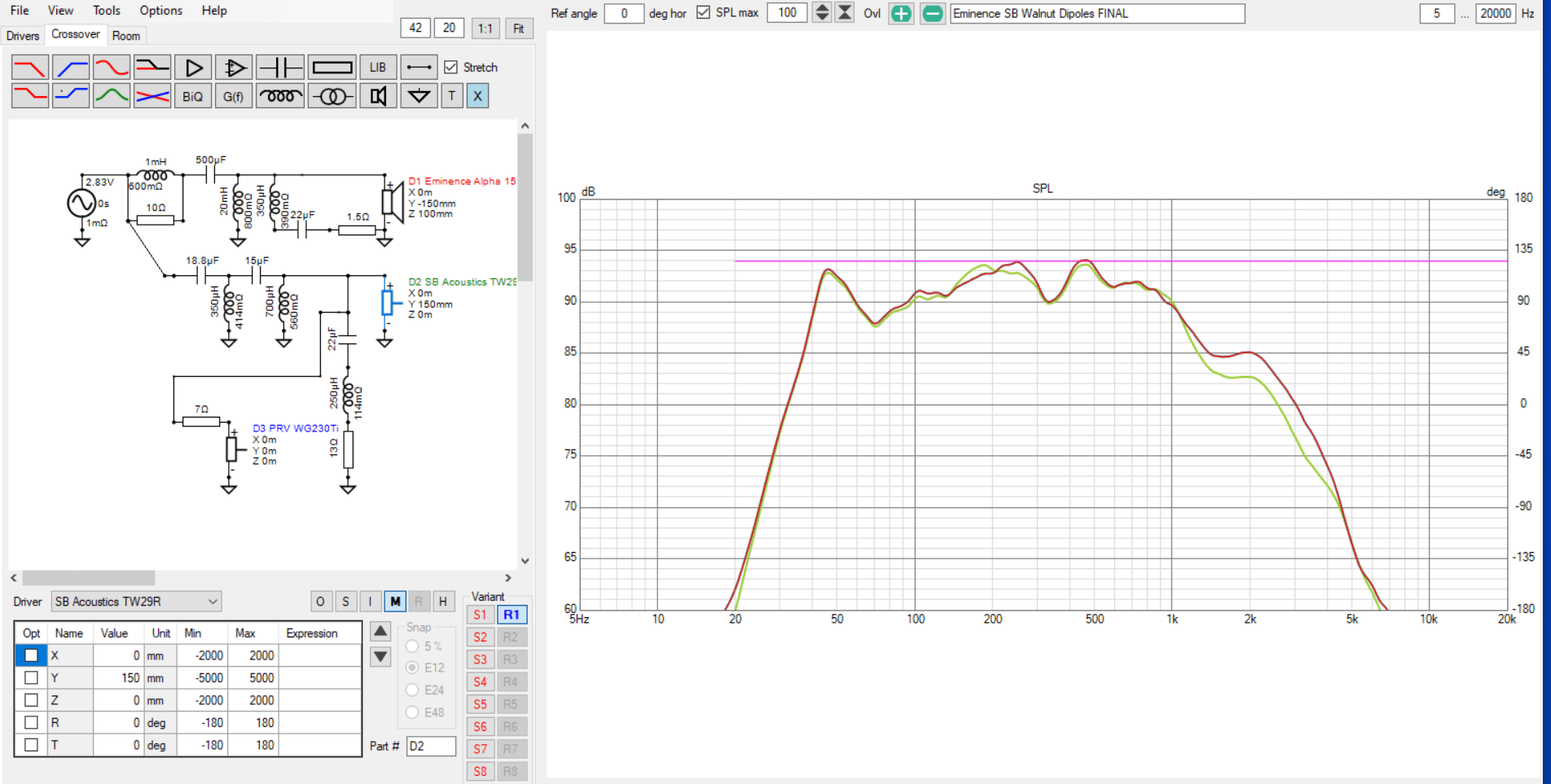Viewport: 1551px width, 784px height.
Task: Insert a capacitor component
Action: click(280, 67)
